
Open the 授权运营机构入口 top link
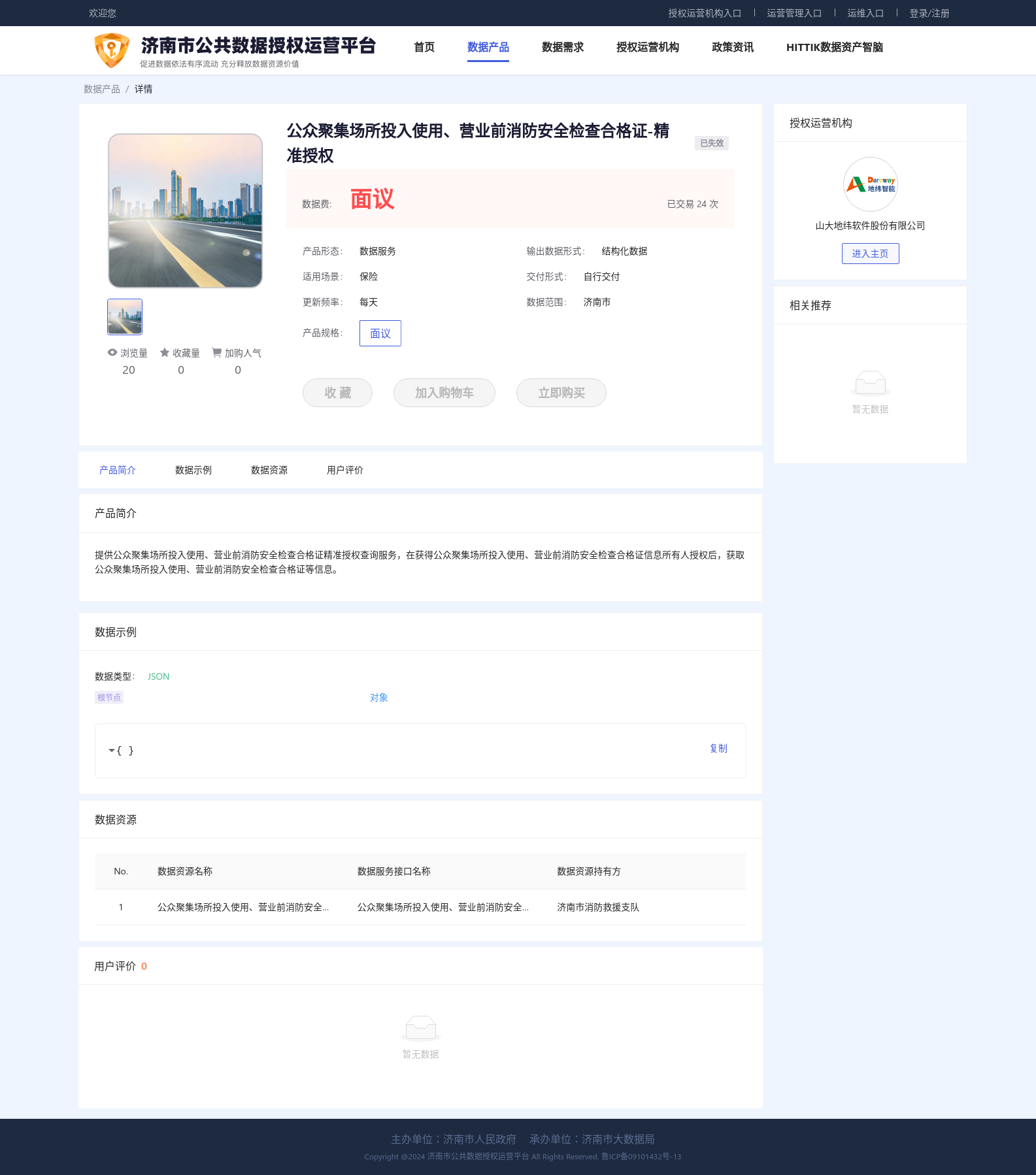pos(705,13)
